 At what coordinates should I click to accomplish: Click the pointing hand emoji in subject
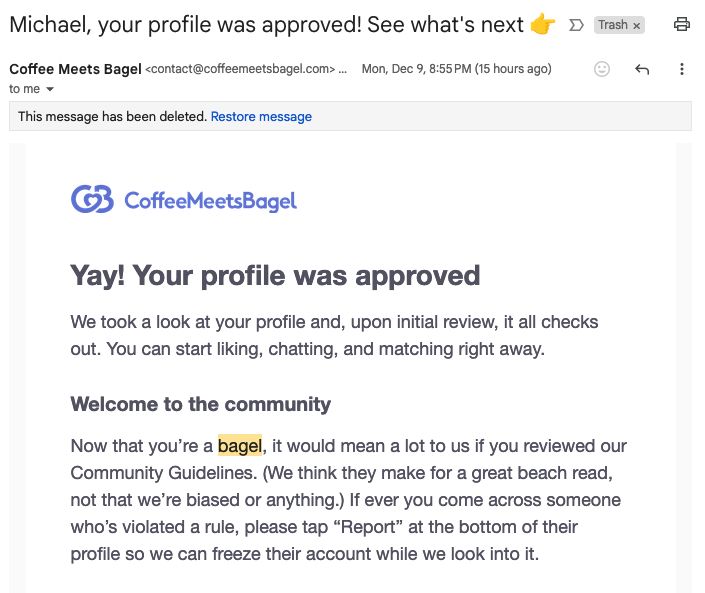click(543, 24)
